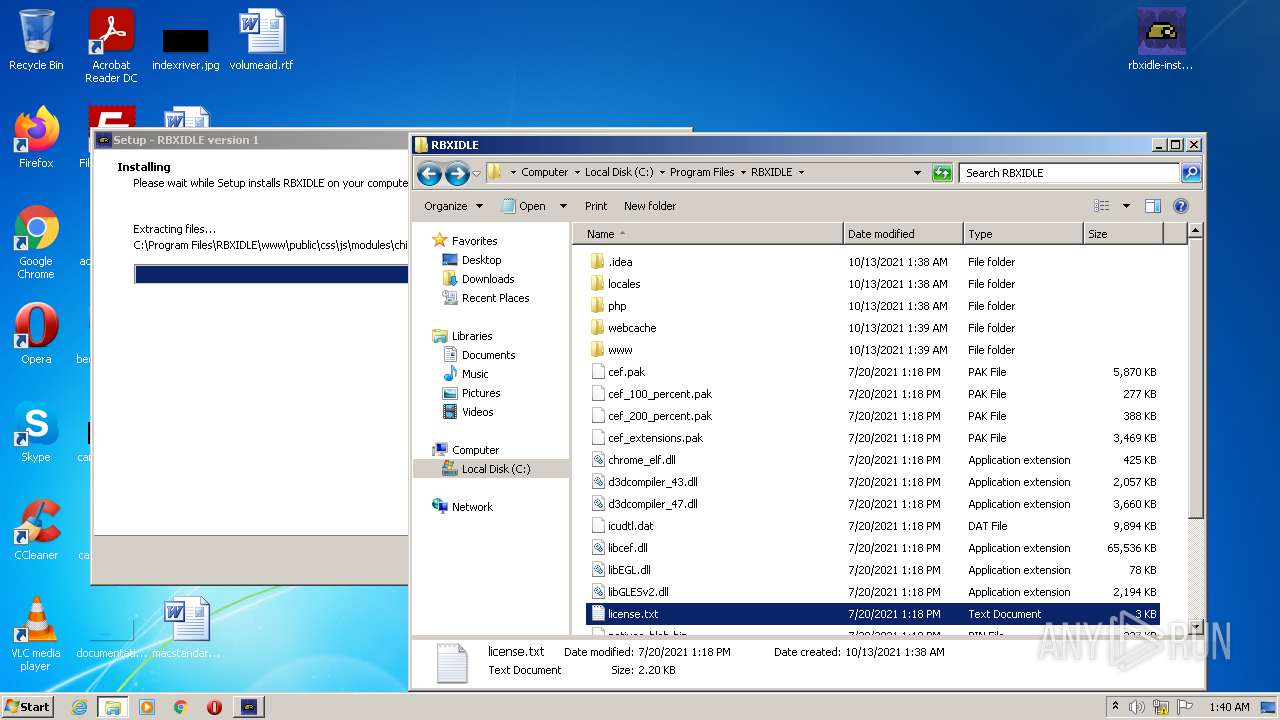Open recent pages dropdown next to Forward
Viewport: 1280px width, 720px height.
[x=476, y=174]
